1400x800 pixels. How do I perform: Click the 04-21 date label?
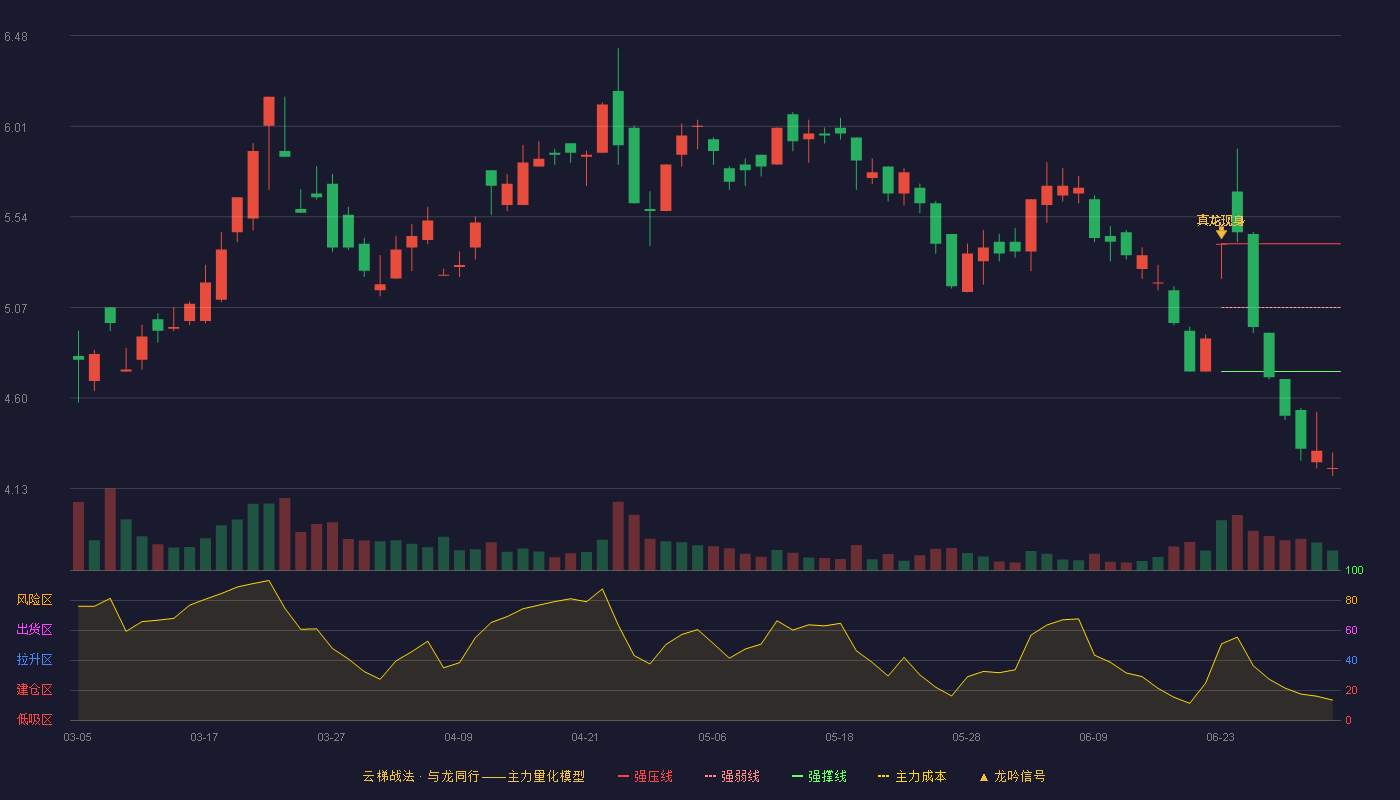[x=585, y=737]
